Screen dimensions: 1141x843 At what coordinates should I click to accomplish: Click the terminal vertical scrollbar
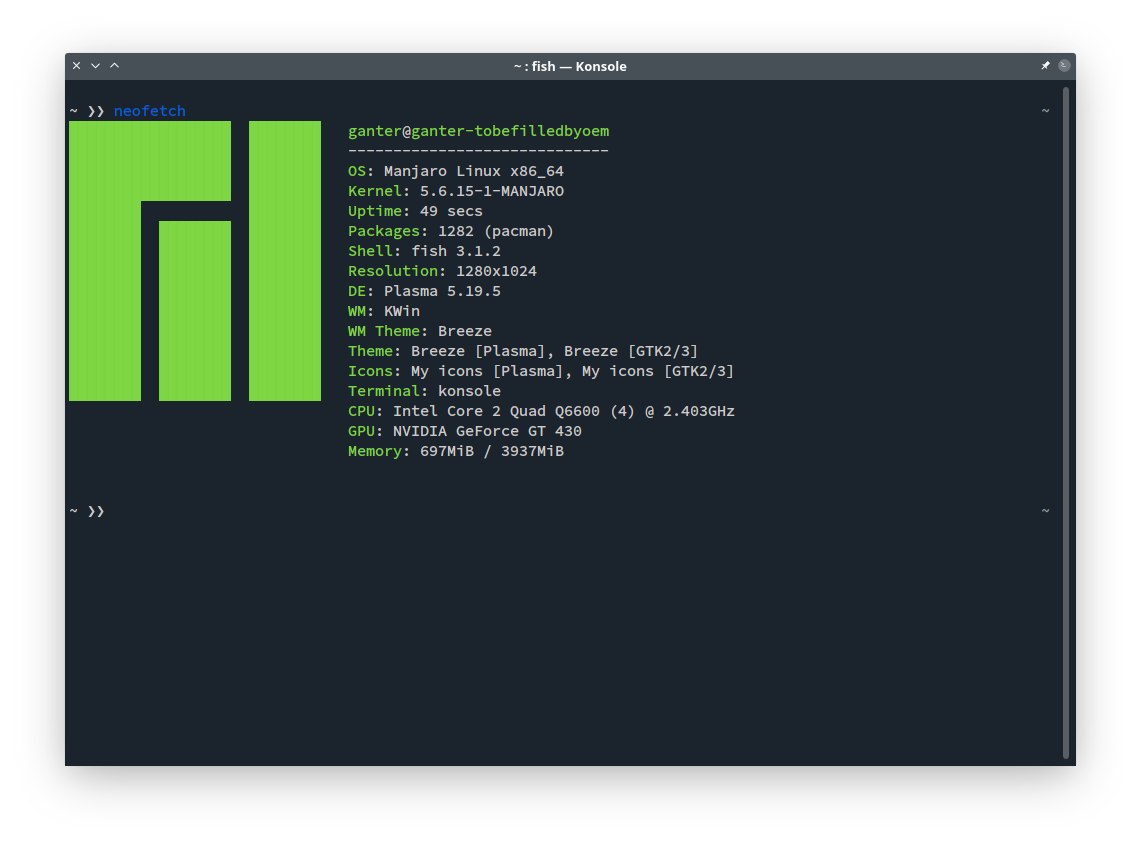tap(1065, 422)
